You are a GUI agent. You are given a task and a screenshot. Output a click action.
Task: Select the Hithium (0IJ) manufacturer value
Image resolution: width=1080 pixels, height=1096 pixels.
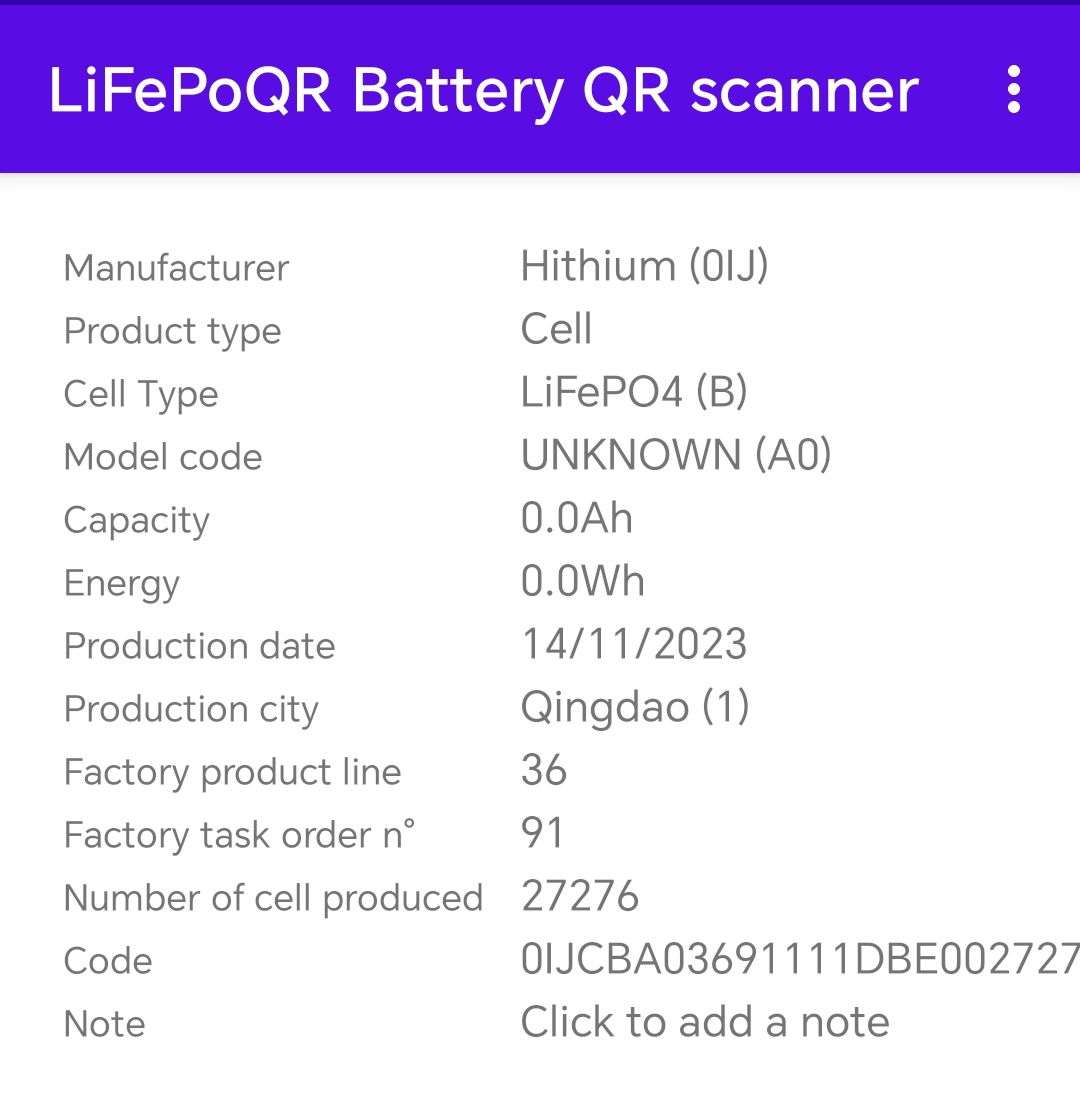click(x=644, y=266)
